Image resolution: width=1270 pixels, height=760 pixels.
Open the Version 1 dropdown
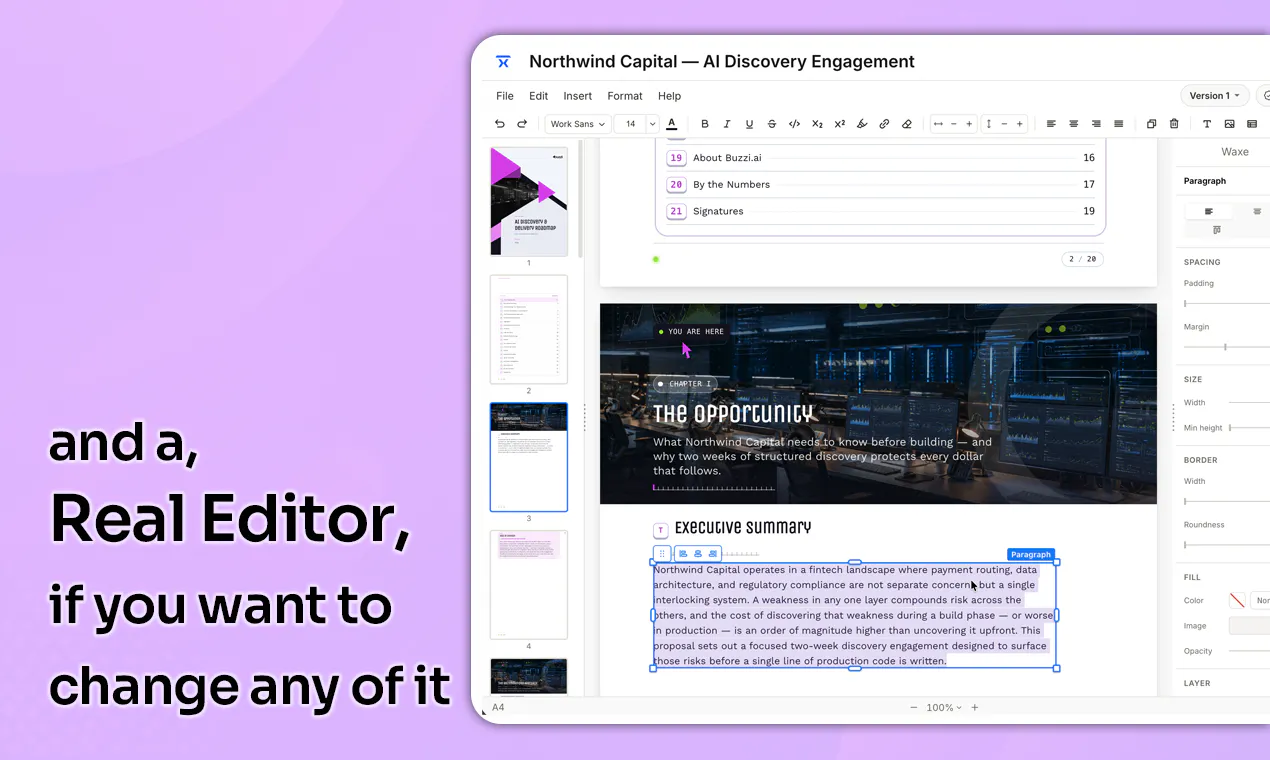click(1215, 96)
